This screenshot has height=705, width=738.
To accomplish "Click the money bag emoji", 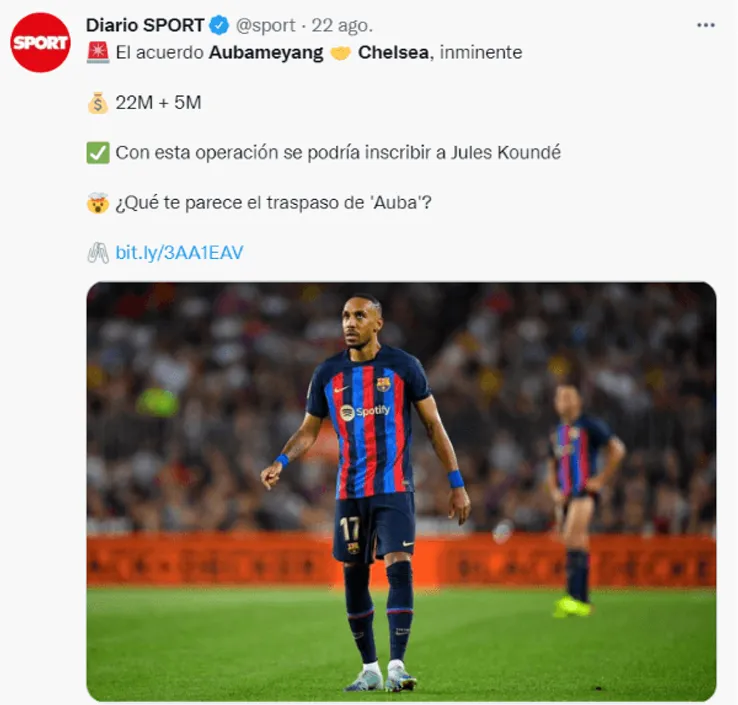I will pyautogui.click(x=98, y=103).
